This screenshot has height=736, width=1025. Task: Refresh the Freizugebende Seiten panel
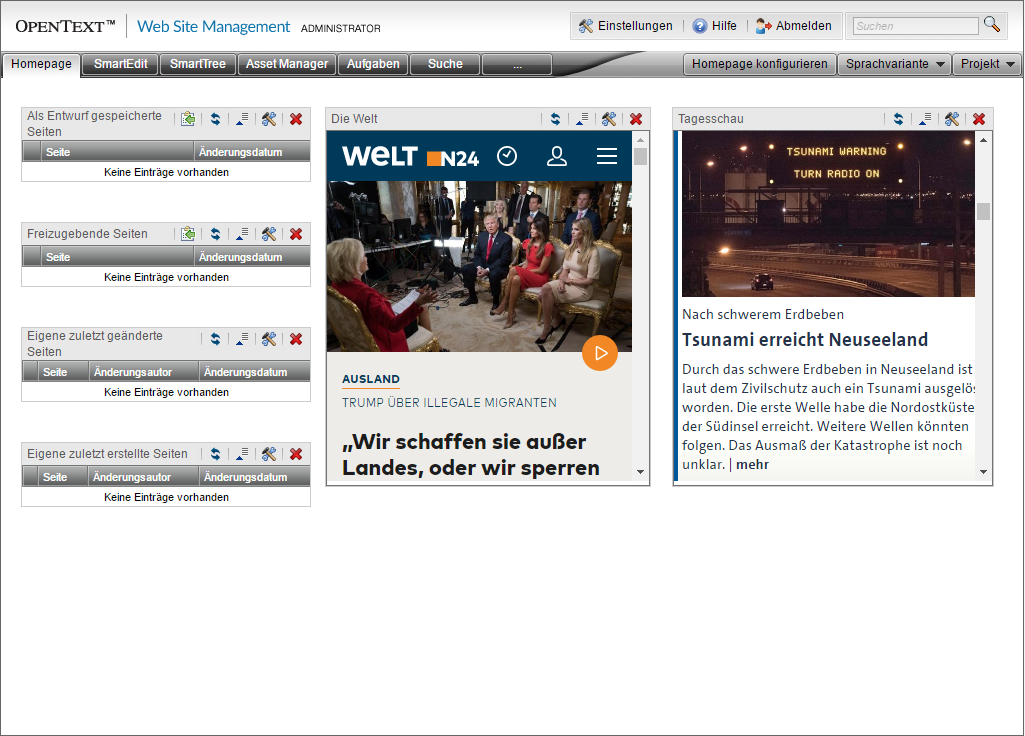215,234
